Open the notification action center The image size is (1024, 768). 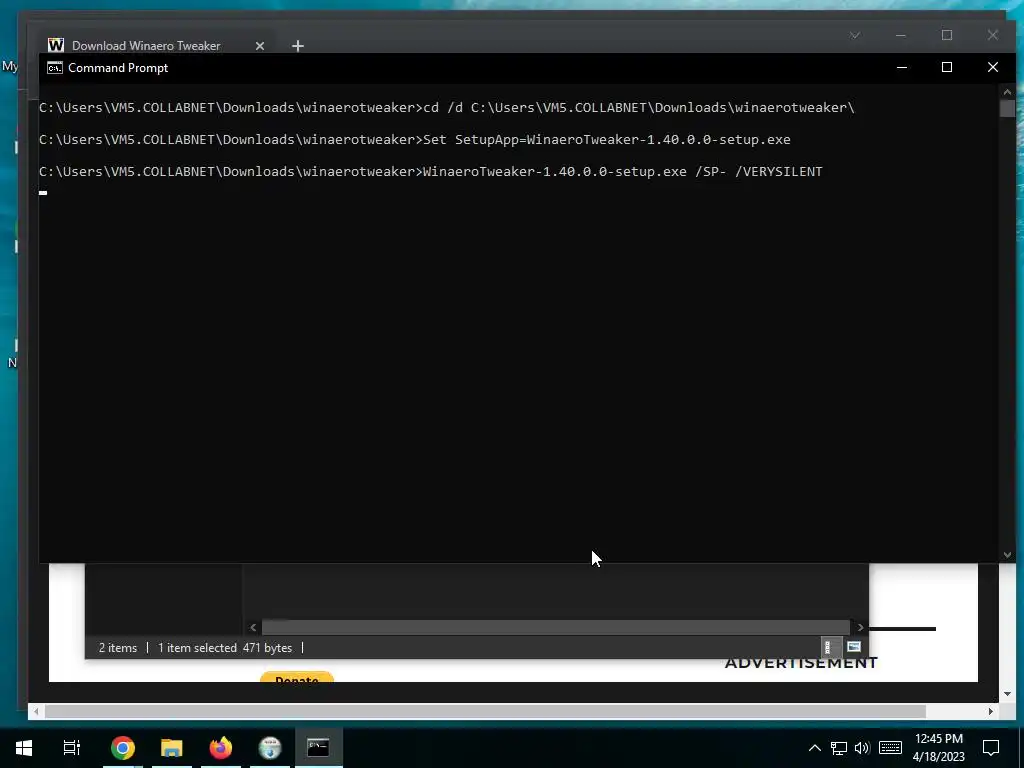pyautogui.click(x=991, y=748)
